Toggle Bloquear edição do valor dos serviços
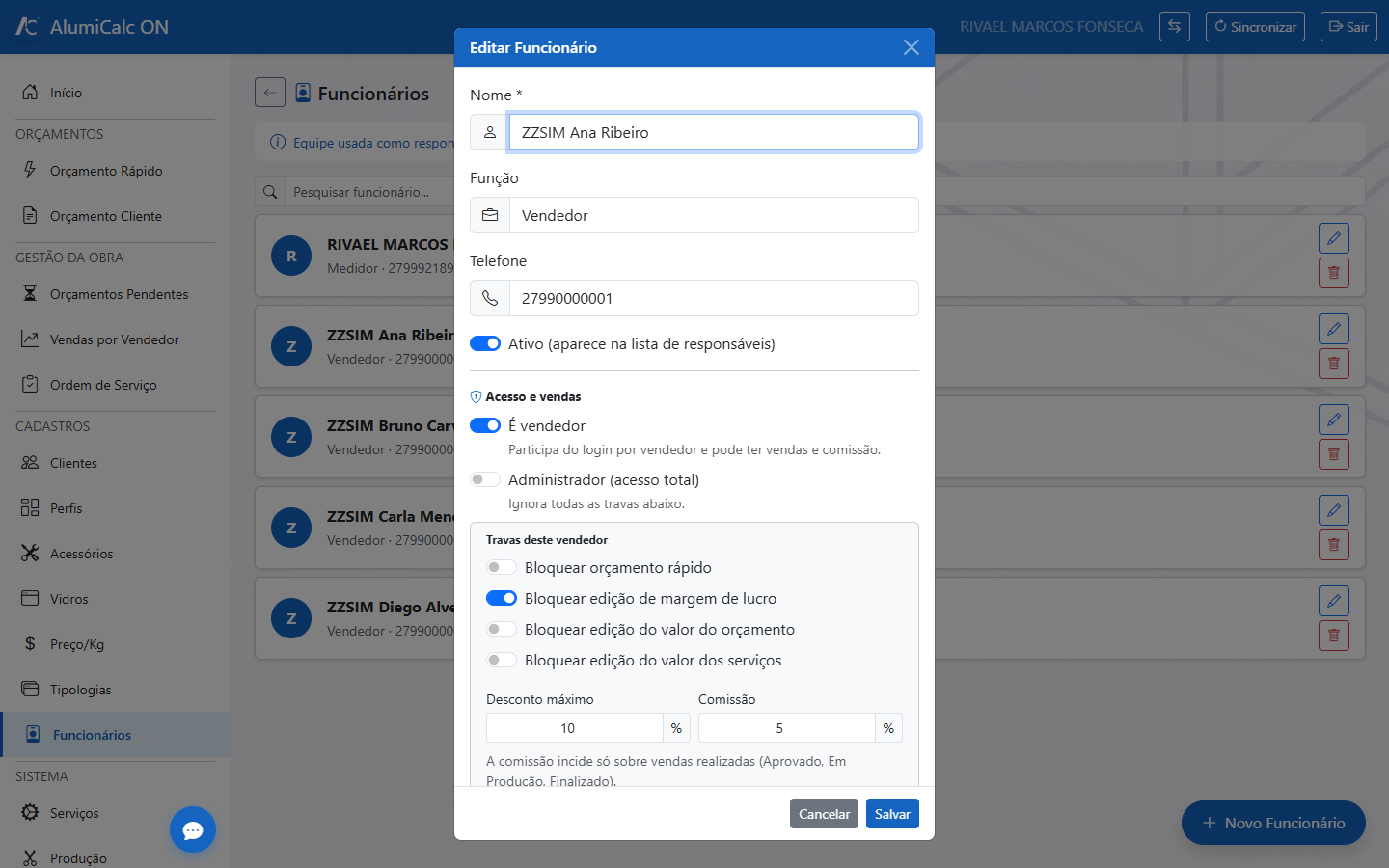The width and height of the screenshot is (1389, 868). tap(502, 660)
